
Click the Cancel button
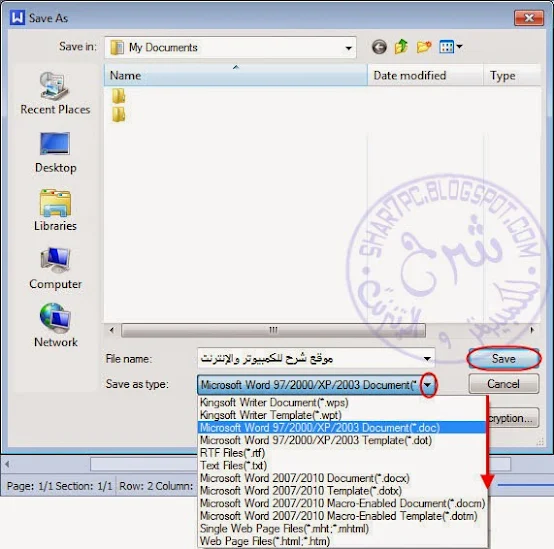pyautogui.click(x=504, y=384)
